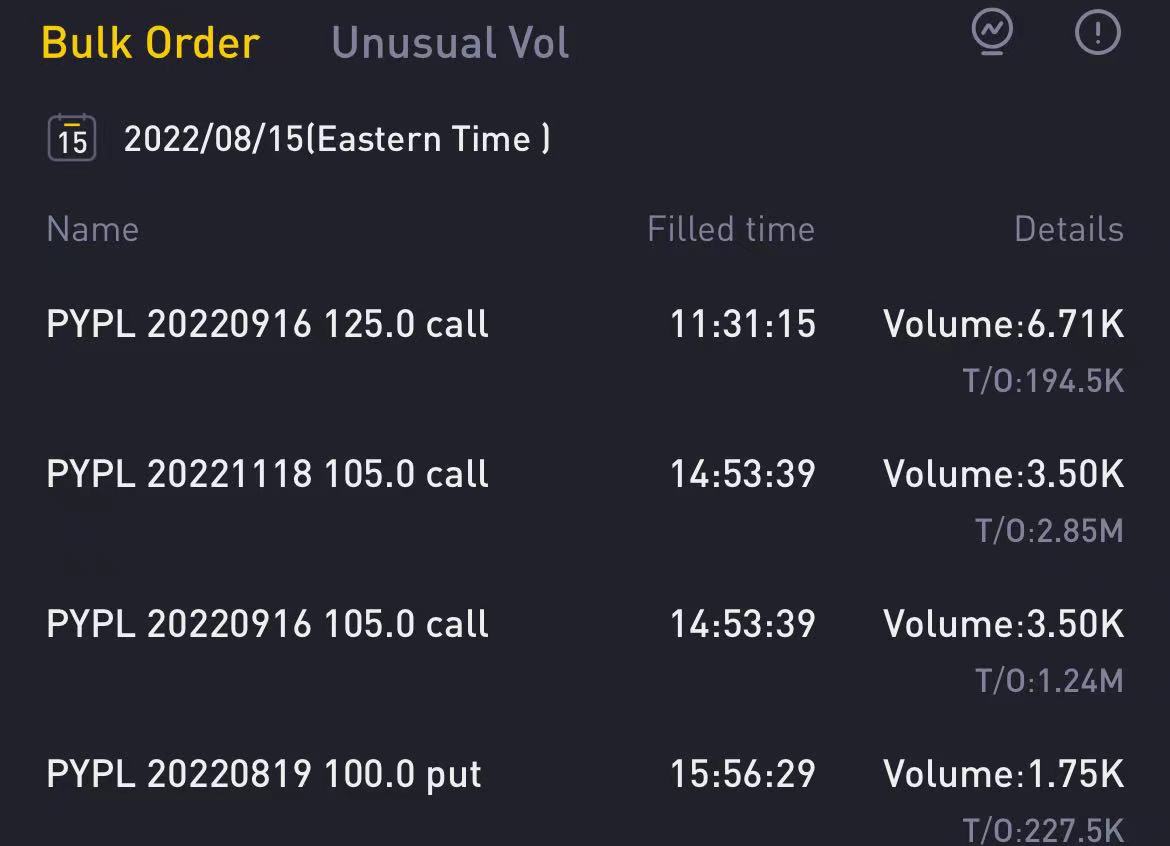This screenshot has width=1170, height=846.
Task: Switch to the Unusual Vol tab
Action: coord(450,43)
